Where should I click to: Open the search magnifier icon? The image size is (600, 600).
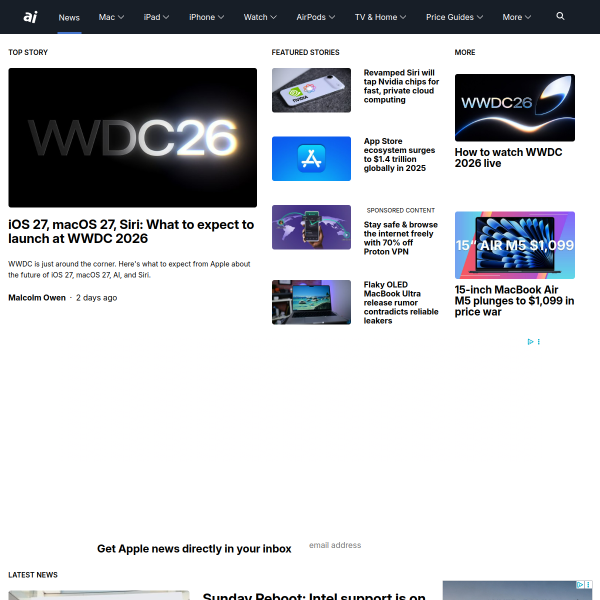tap(560, 16)
